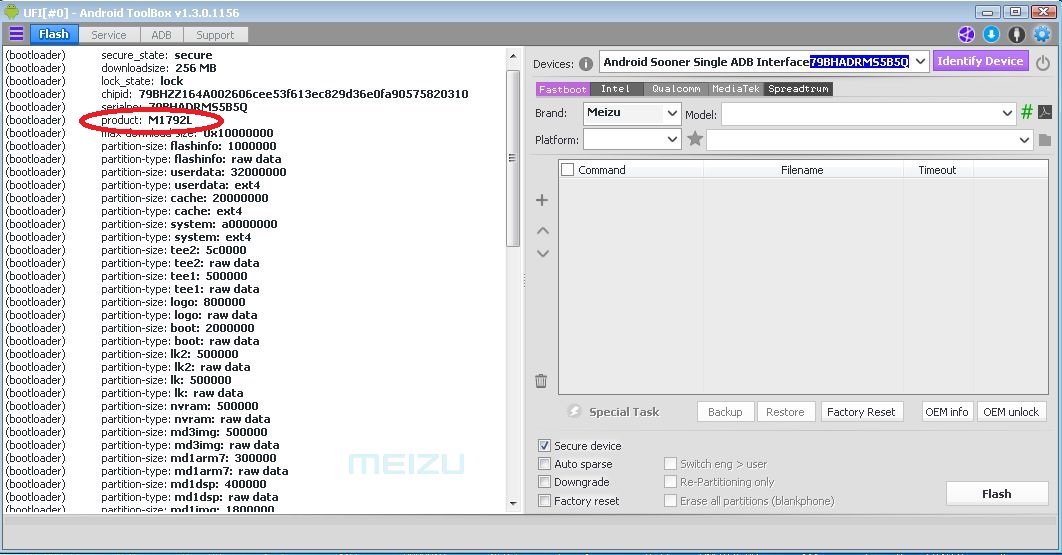This screenshot has height=555, width=1062.
Task: Click the OEM info button
Action: click(x=947, y=411)
